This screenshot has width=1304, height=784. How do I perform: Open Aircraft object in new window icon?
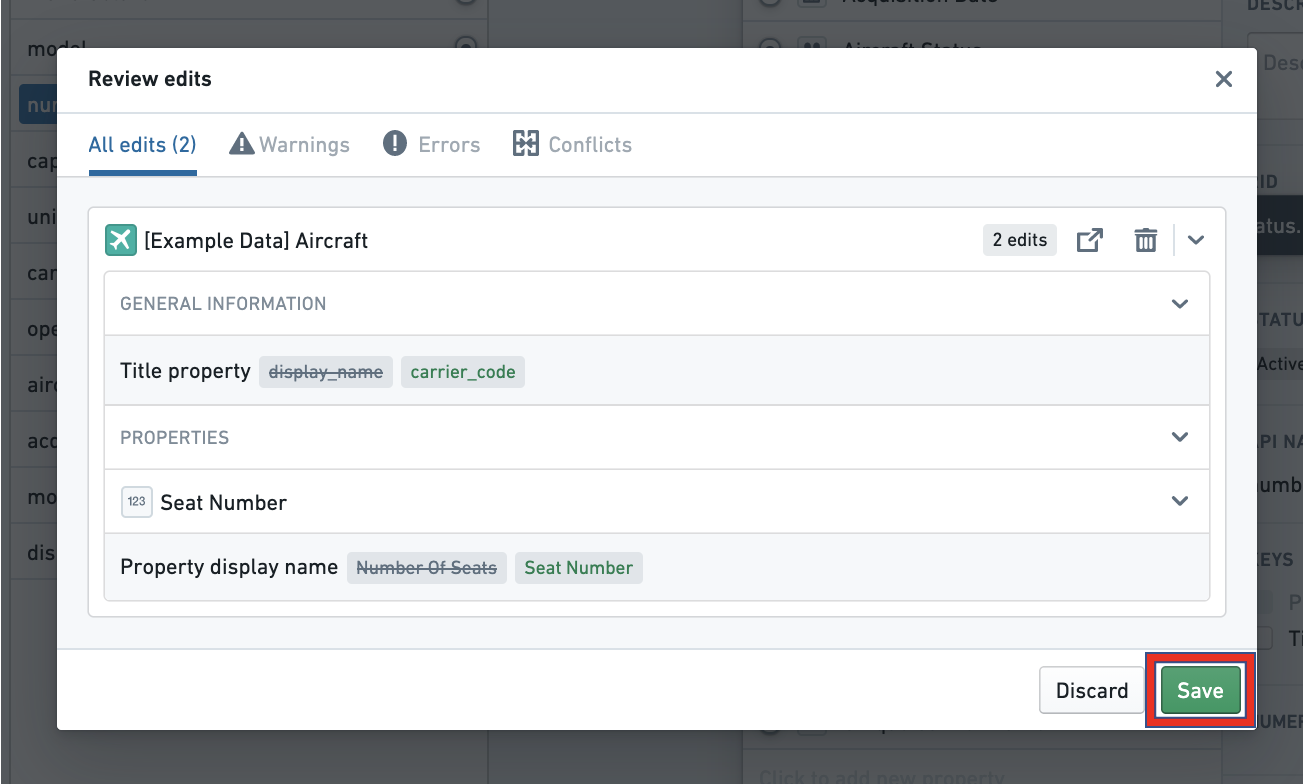point(1089,240)
